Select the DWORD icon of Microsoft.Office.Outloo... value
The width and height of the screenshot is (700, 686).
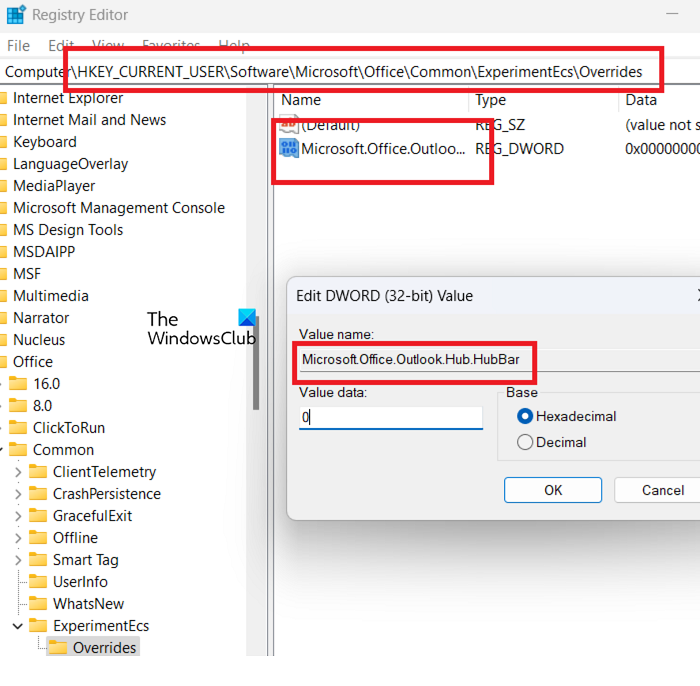click(x=288, y=148)
